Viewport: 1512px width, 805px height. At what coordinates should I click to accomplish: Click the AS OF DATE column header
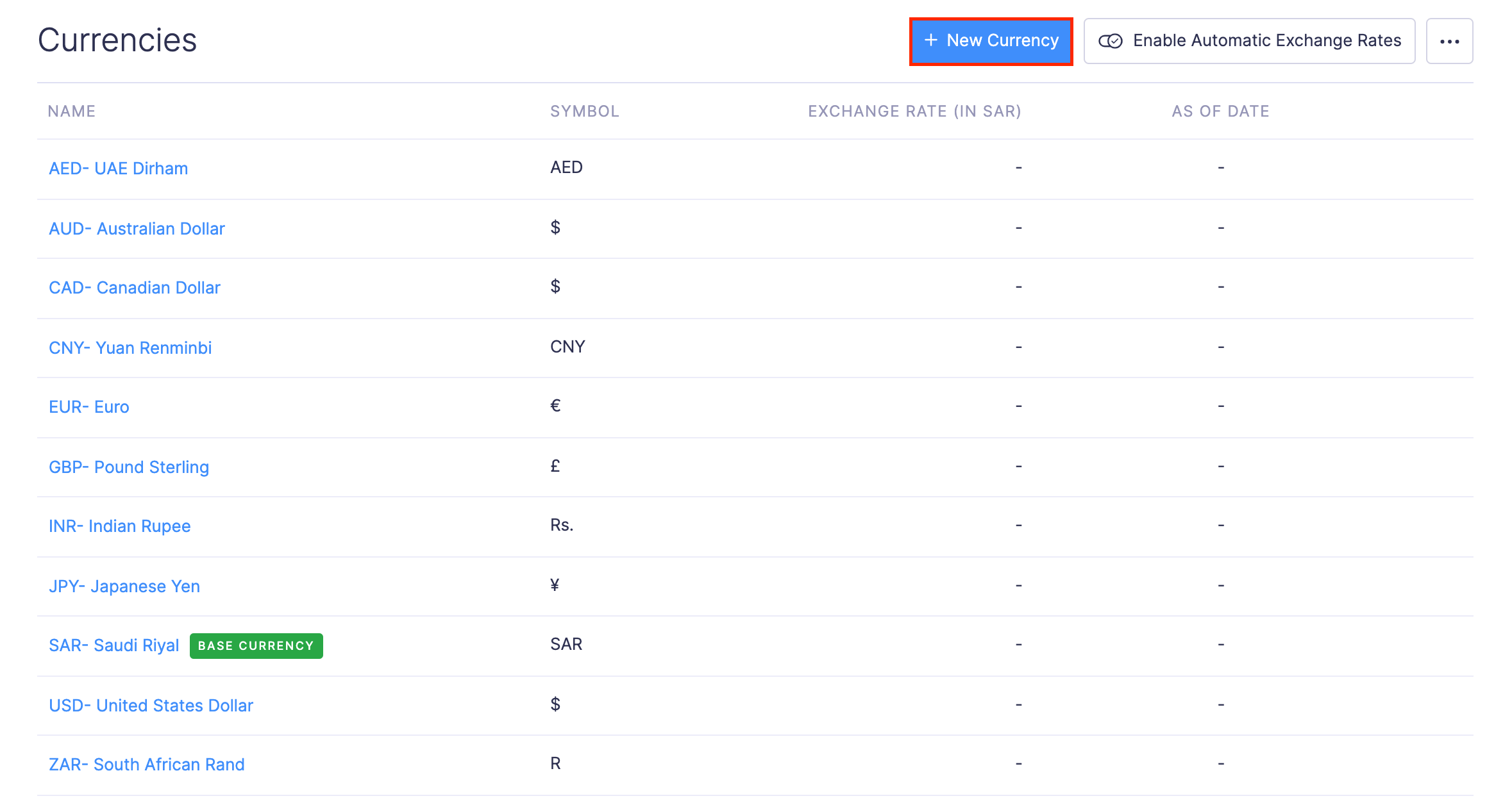pos(1220,112)
